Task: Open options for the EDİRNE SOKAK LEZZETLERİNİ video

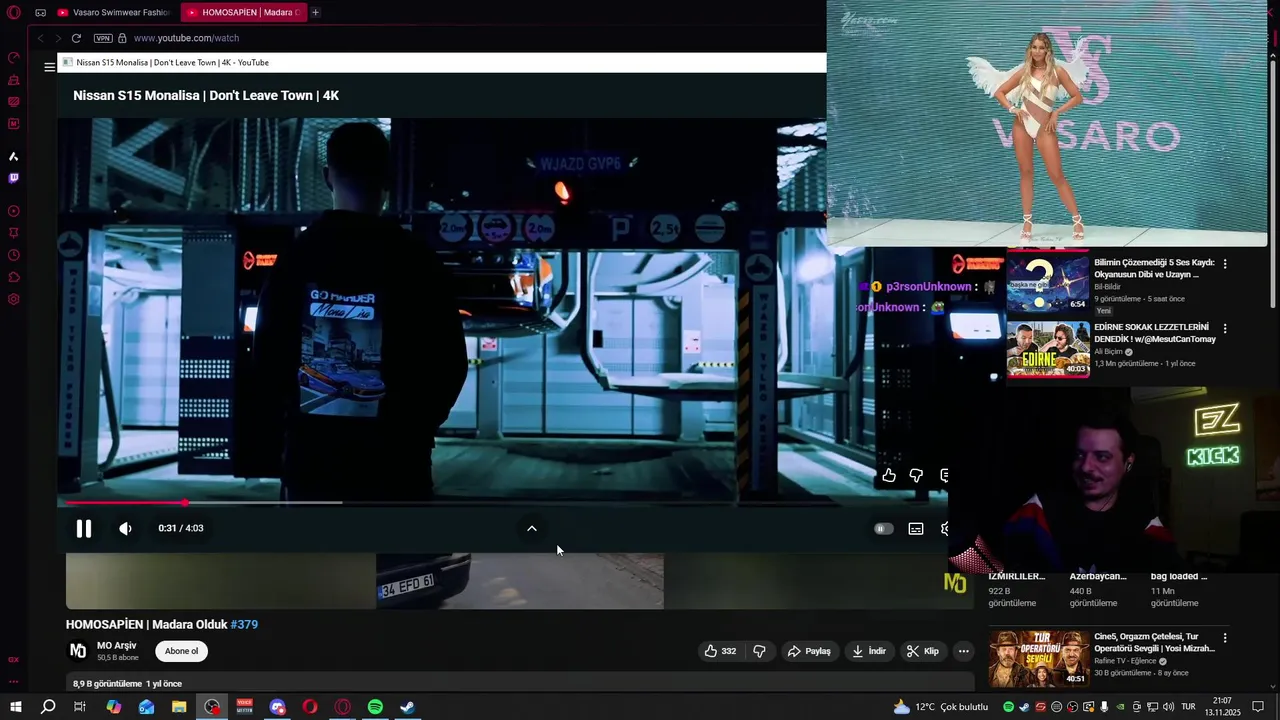Action: pyautogui.click(x=1225, y=328)
